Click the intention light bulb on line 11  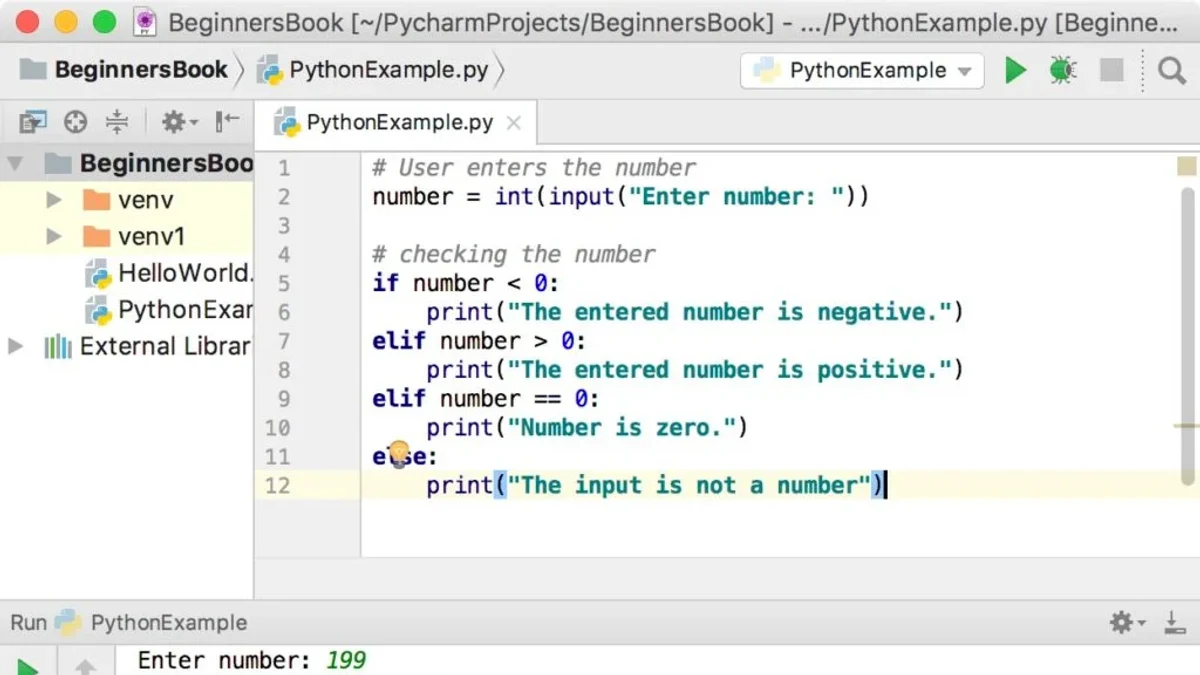[399, 454]
